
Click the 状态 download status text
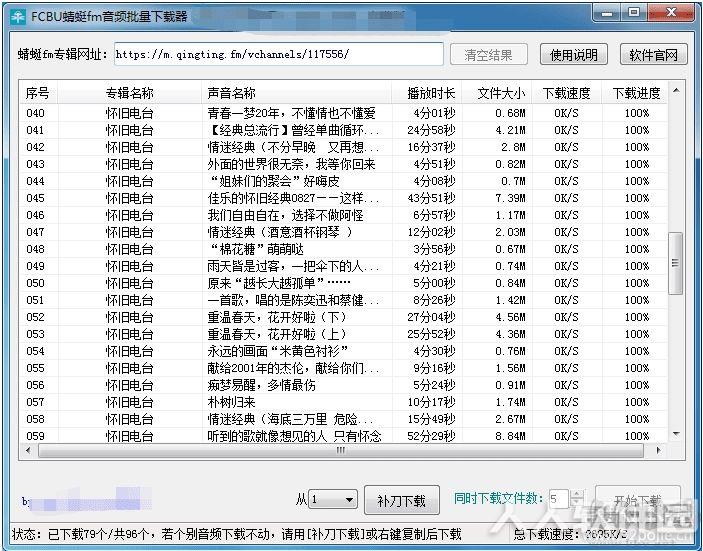(236, 534)
